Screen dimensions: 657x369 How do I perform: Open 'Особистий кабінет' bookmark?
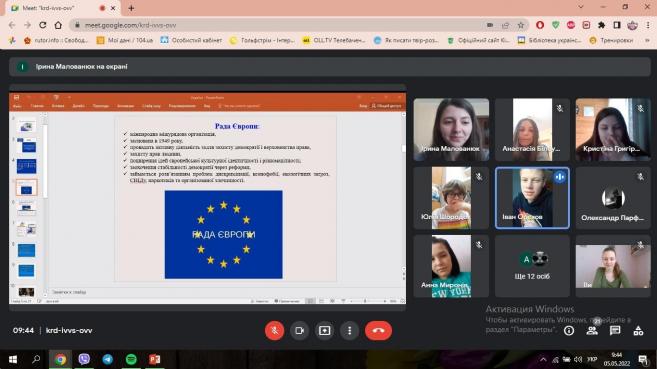click(191, 40)
